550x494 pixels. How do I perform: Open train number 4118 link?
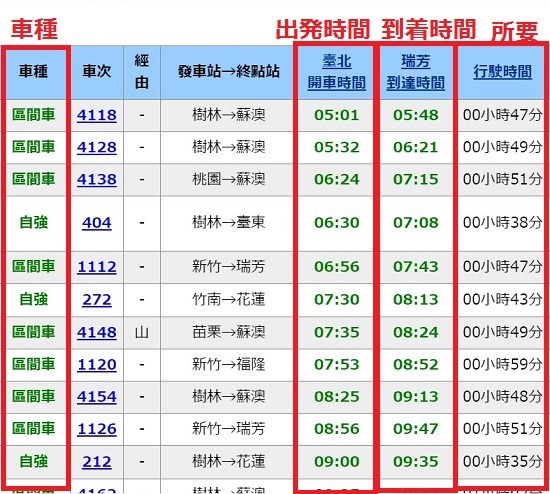click(x=97, y=115)
